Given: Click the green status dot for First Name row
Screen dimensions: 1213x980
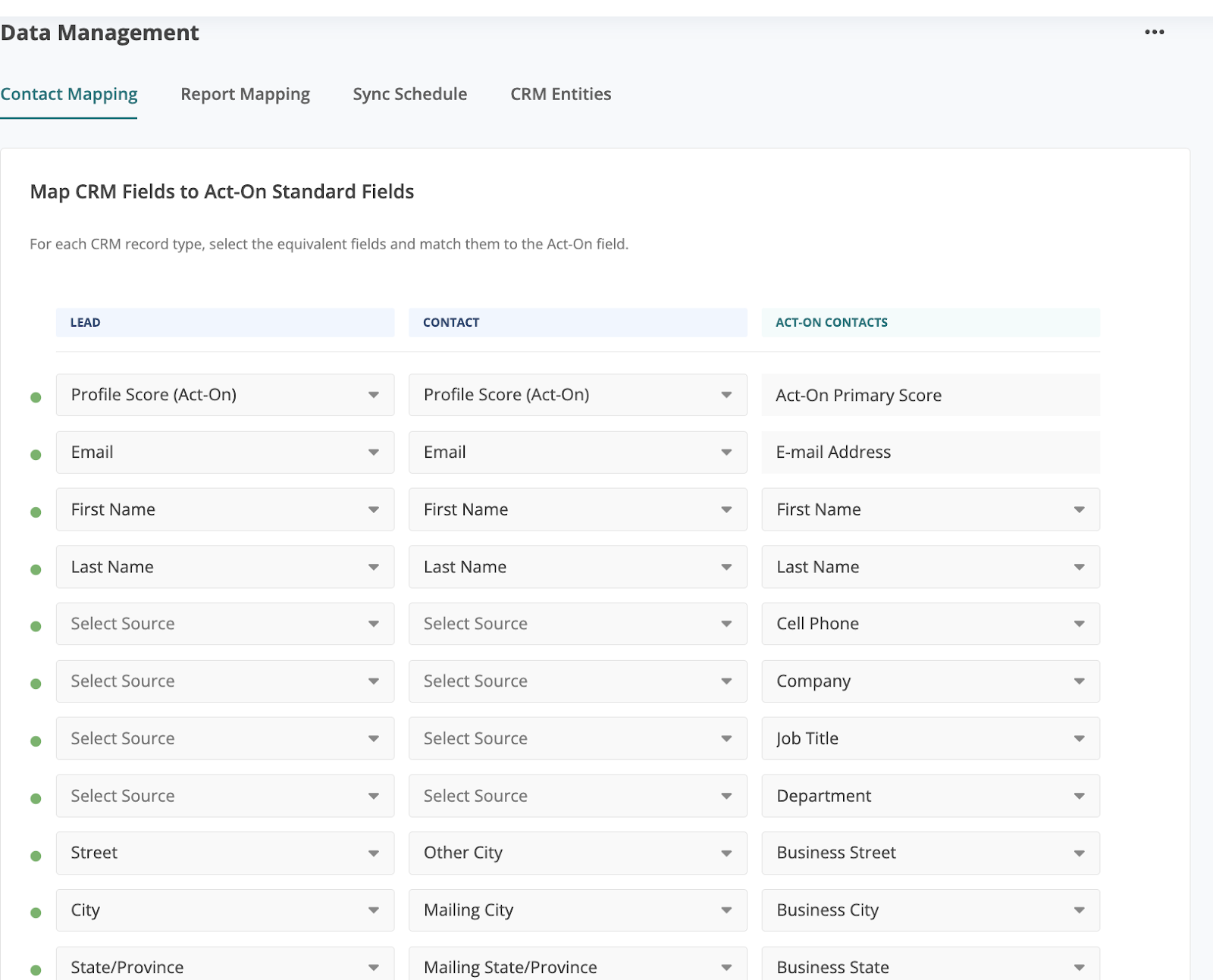Looking at the screenshot, I should click(36, 512).
